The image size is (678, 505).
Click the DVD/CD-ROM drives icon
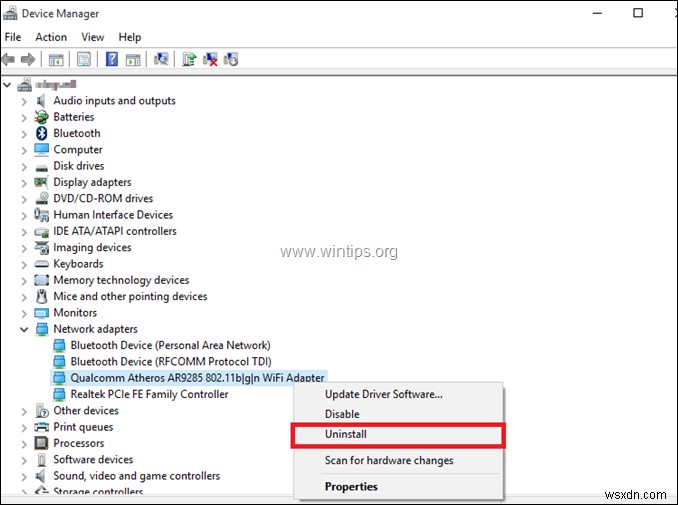(x=42, y=198)
